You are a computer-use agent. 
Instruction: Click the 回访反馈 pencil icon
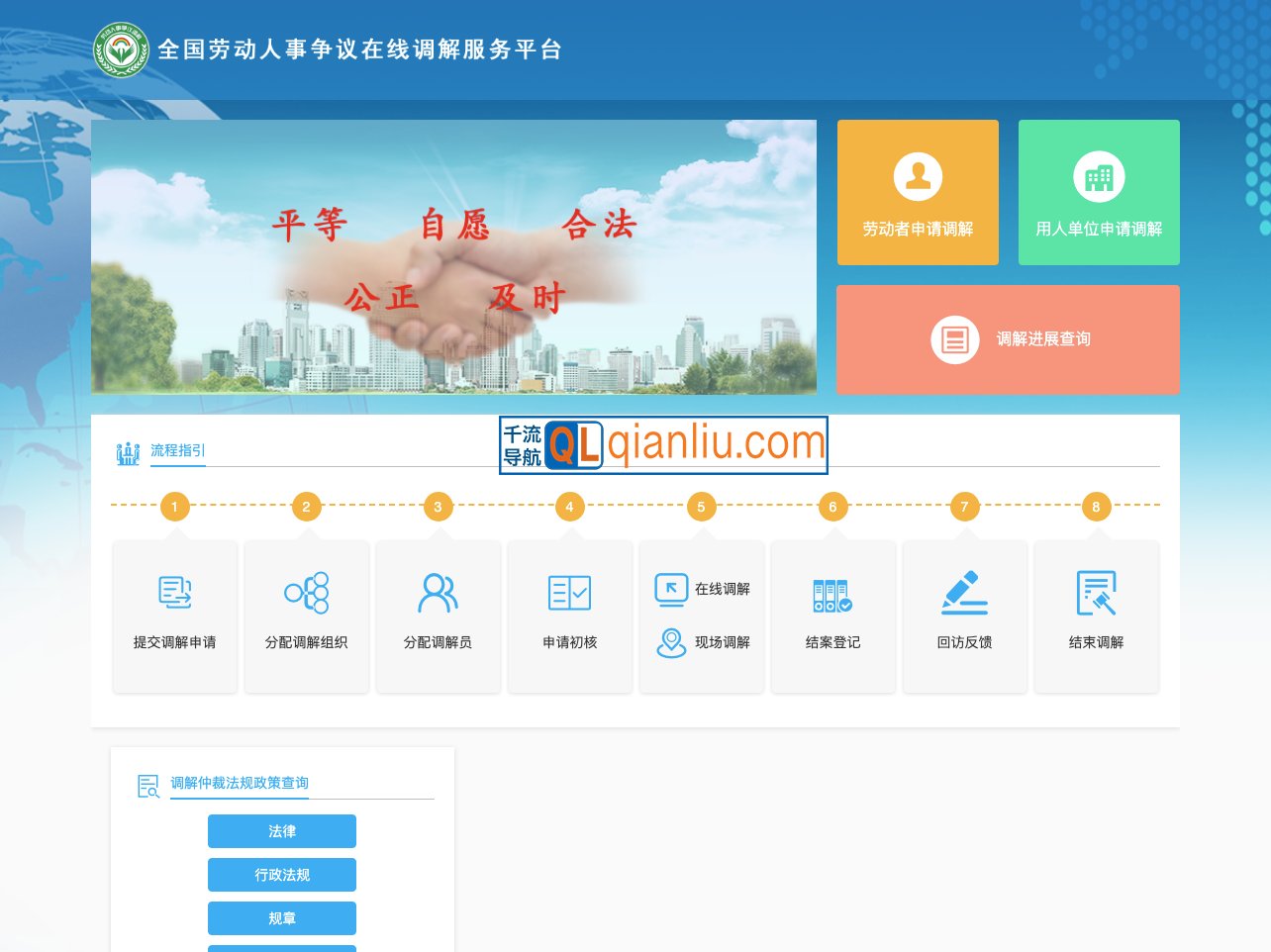964,591
